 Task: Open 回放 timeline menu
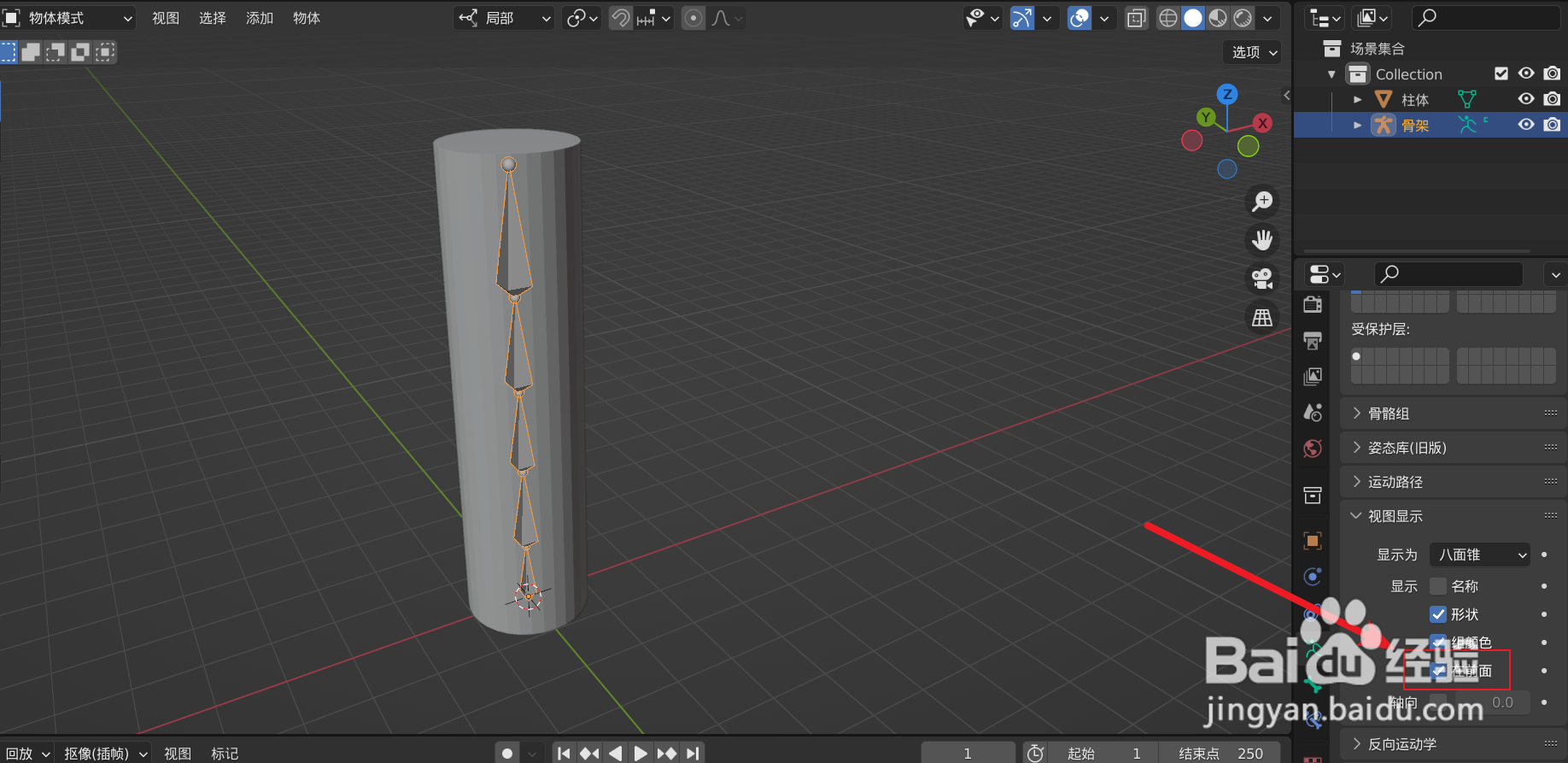(x=26, y=753)
